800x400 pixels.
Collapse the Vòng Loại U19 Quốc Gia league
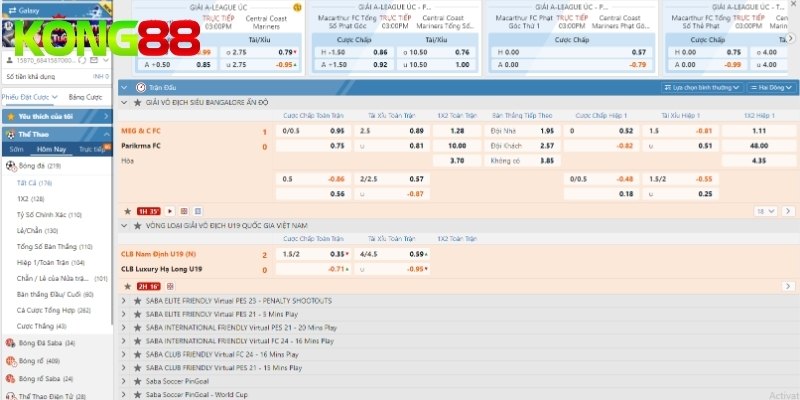(125, 225)
